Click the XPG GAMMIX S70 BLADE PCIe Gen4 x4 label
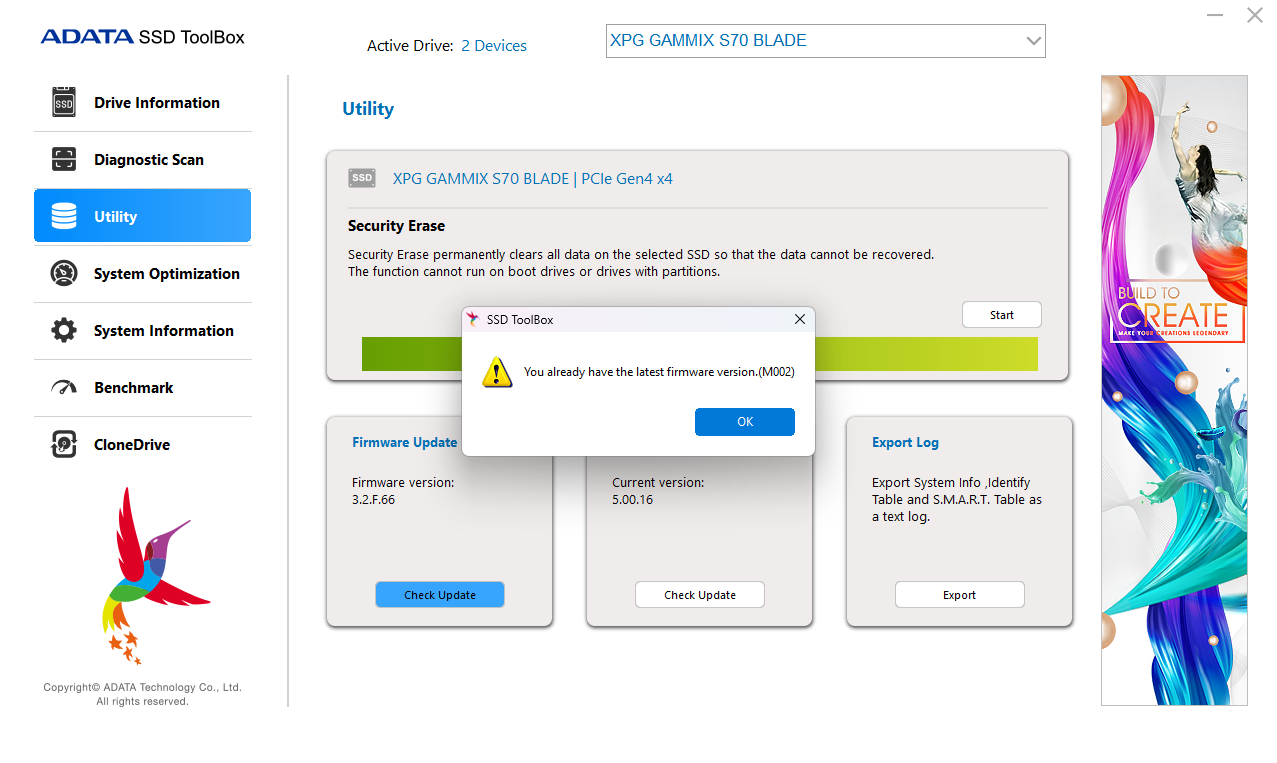The width and height of the screenshot is (1277, 763). (533, 179)
